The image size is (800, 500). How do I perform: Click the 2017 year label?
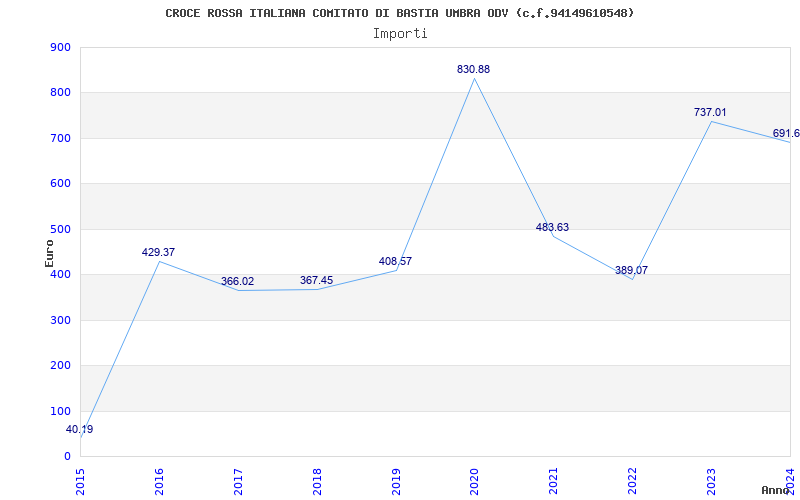[238, 481]
